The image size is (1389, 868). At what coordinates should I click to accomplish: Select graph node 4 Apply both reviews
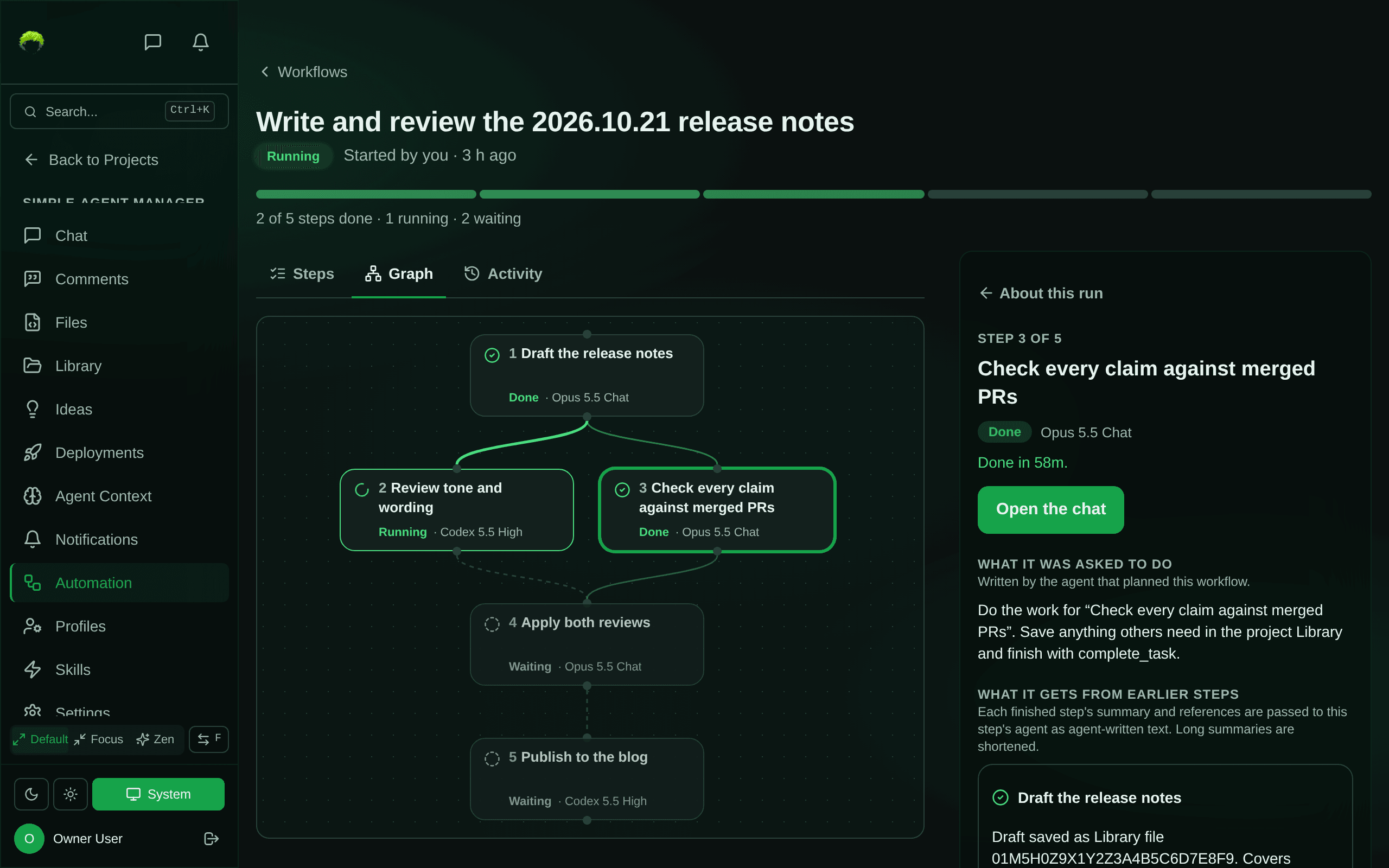(587, 644)
